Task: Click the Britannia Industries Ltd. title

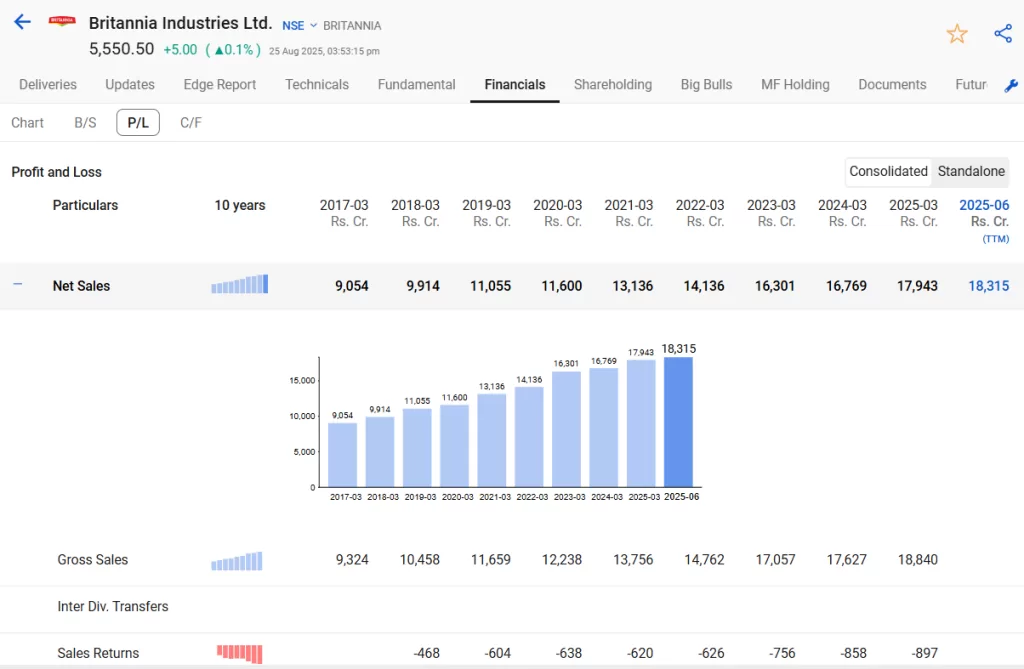Action: click(180, 23)
